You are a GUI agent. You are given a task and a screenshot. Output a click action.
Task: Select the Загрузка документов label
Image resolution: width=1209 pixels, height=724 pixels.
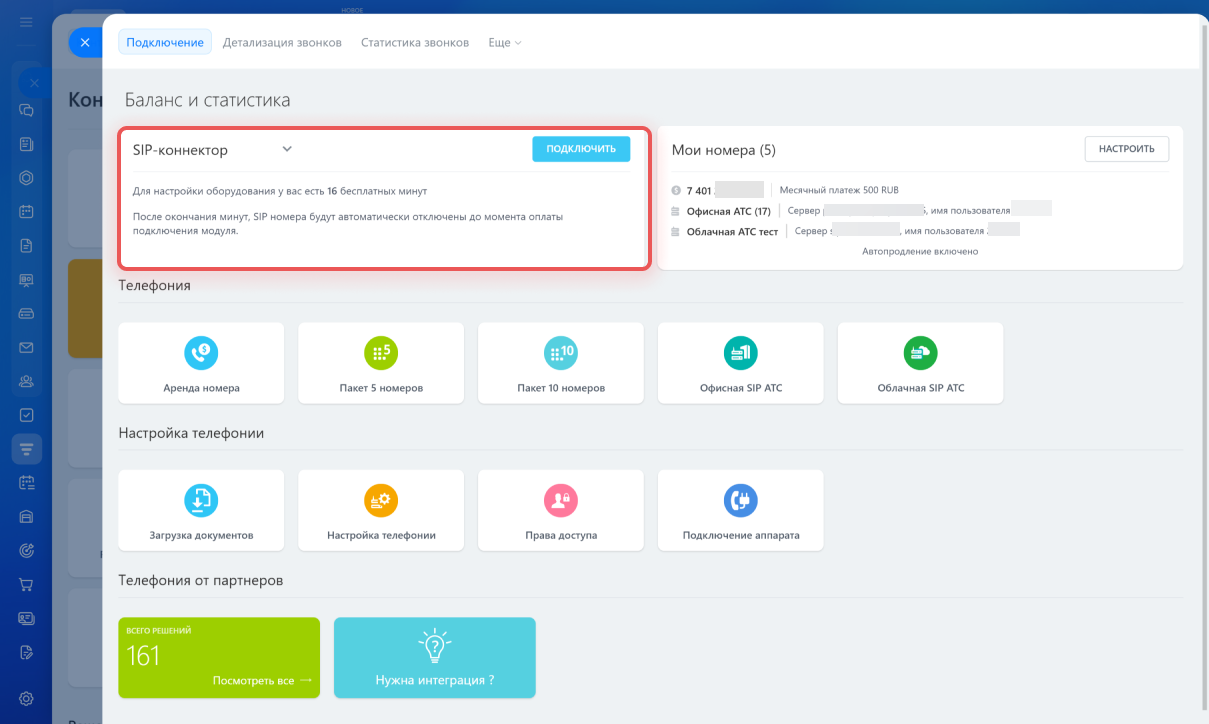point(201,535)
